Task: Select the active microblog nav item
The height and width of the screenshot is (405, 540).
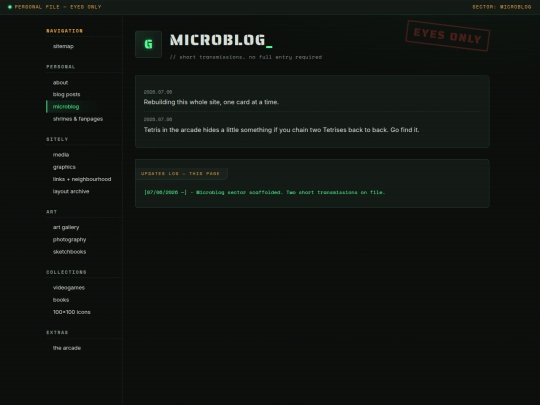Action: tap(66, 107)
